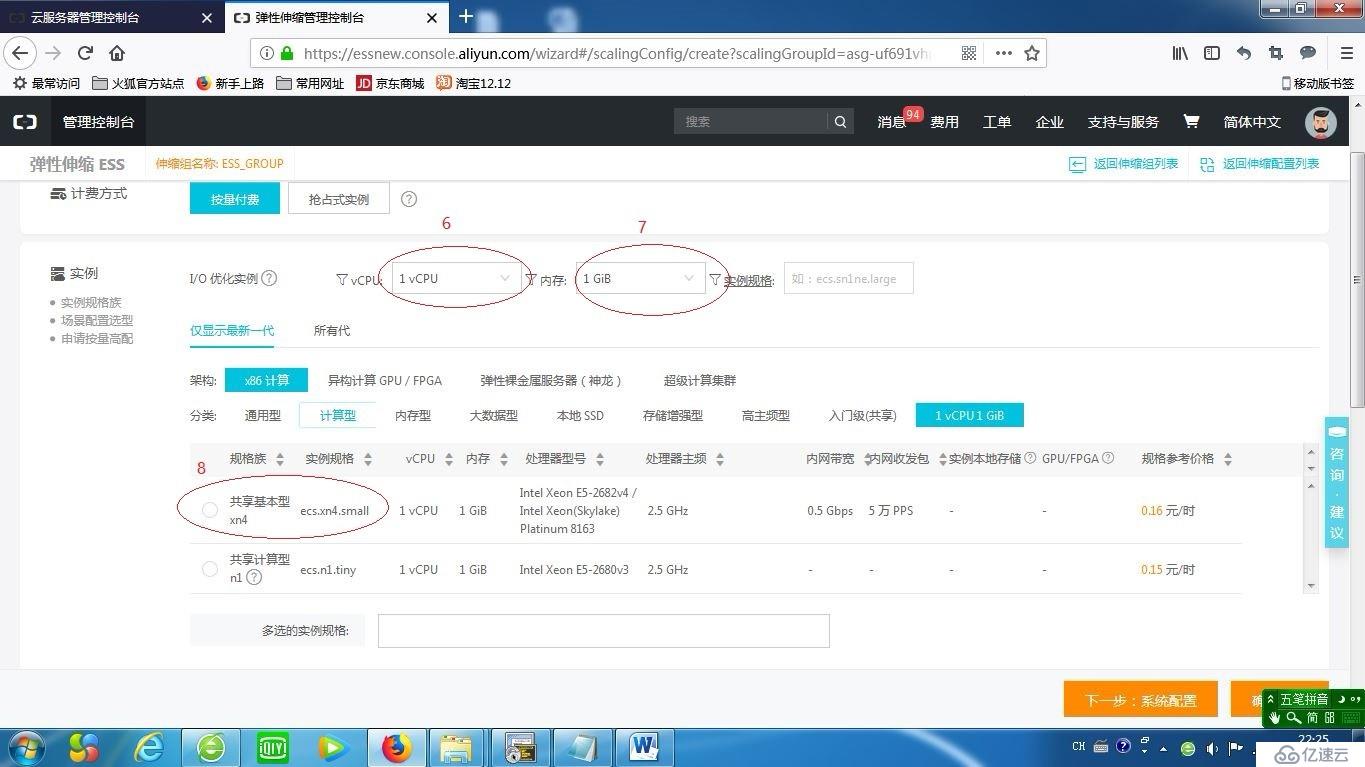
Task: Open Windows Explorer folder from the taskbar
Action: point(456,747)
